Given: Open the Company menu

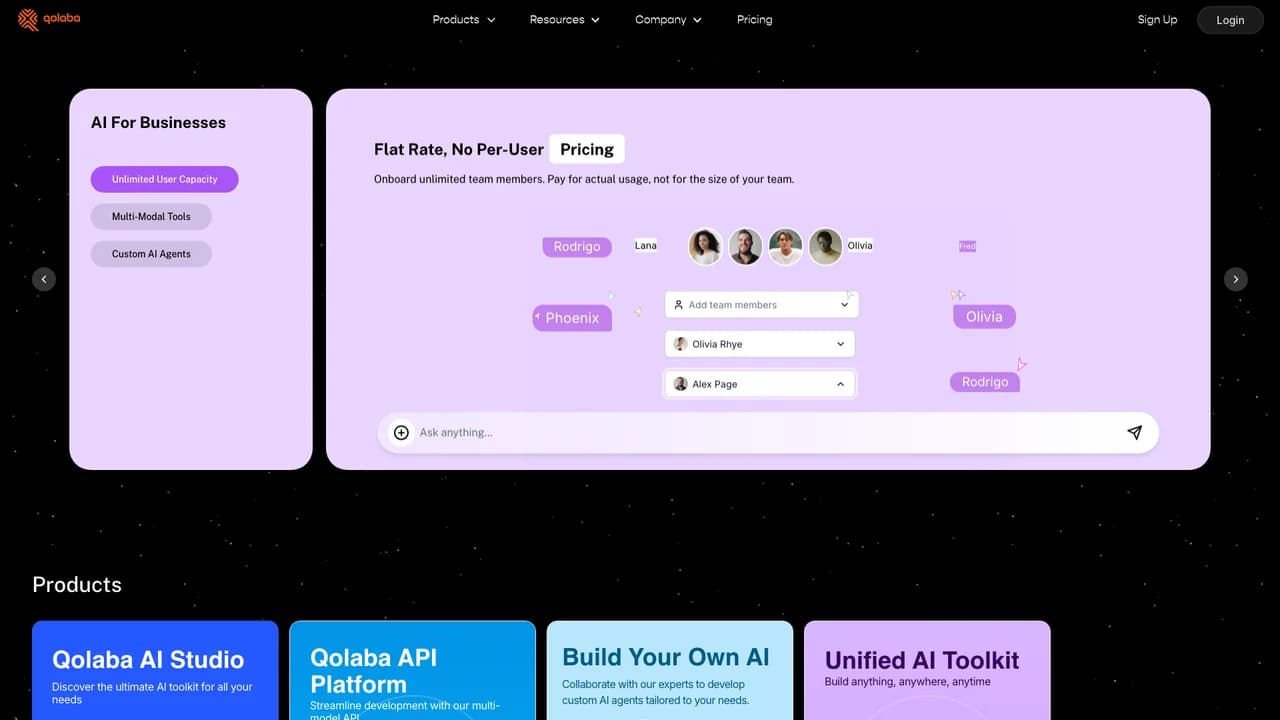Looking at the screenshot, I should click(x=669, y=20).
